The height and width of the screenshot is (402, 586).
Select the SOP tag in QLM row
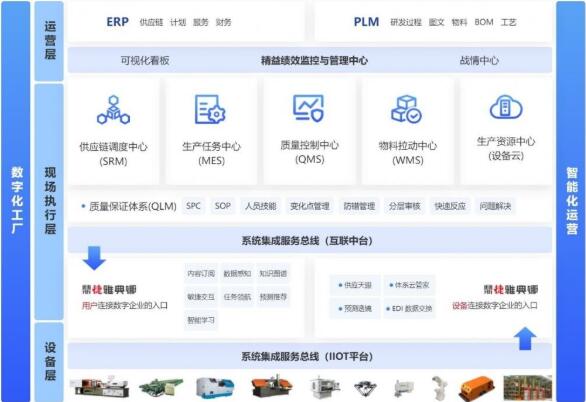(x=222, y=206)
